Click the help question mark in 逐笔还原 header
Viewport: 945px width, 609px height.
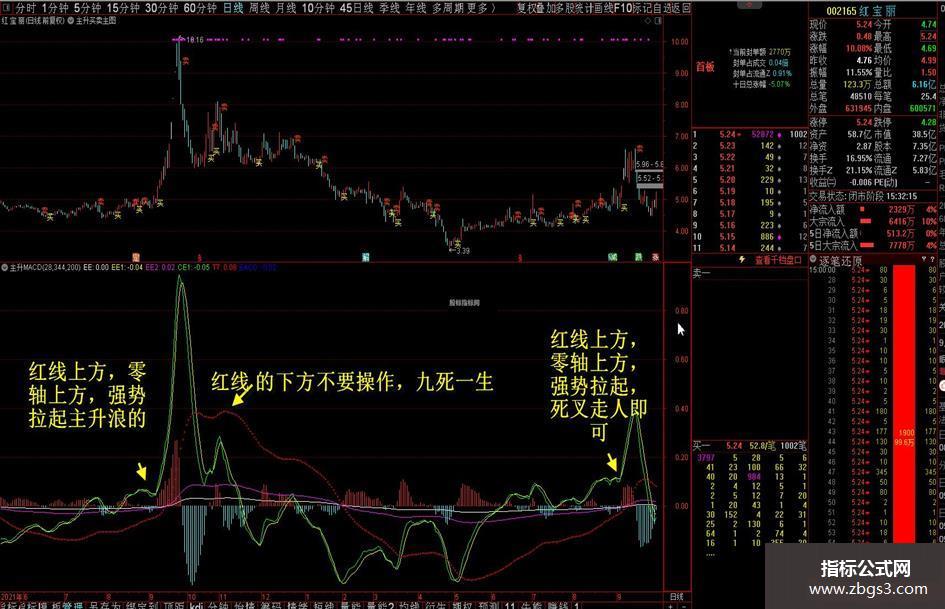[x=934, y=259]
